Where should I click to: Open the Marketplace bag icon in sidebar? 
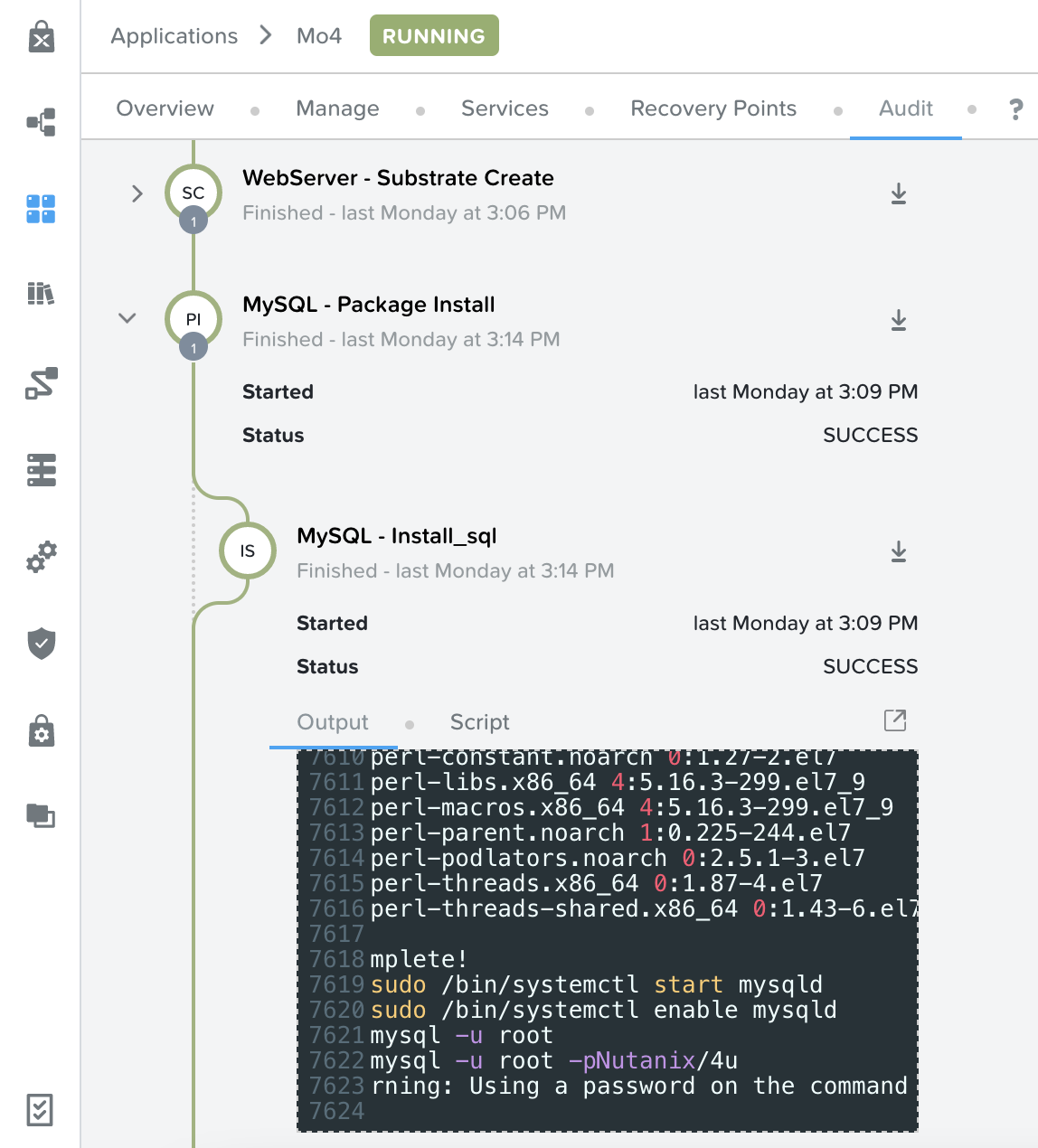coord(42,37)
